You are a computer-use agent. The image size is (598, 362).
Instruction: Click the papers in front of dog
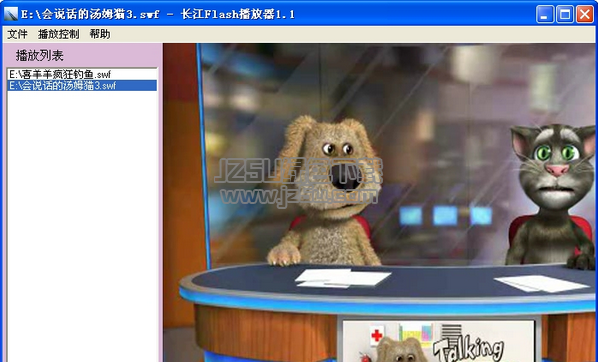pos(342,278)
